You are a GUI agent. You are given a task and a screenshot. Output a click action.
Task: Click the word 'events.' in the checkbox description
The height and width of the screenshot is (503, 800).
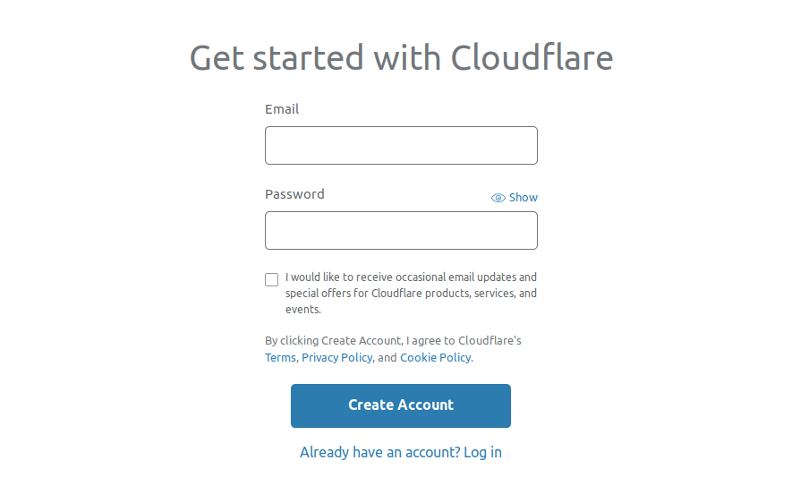[x=303, y=309]
